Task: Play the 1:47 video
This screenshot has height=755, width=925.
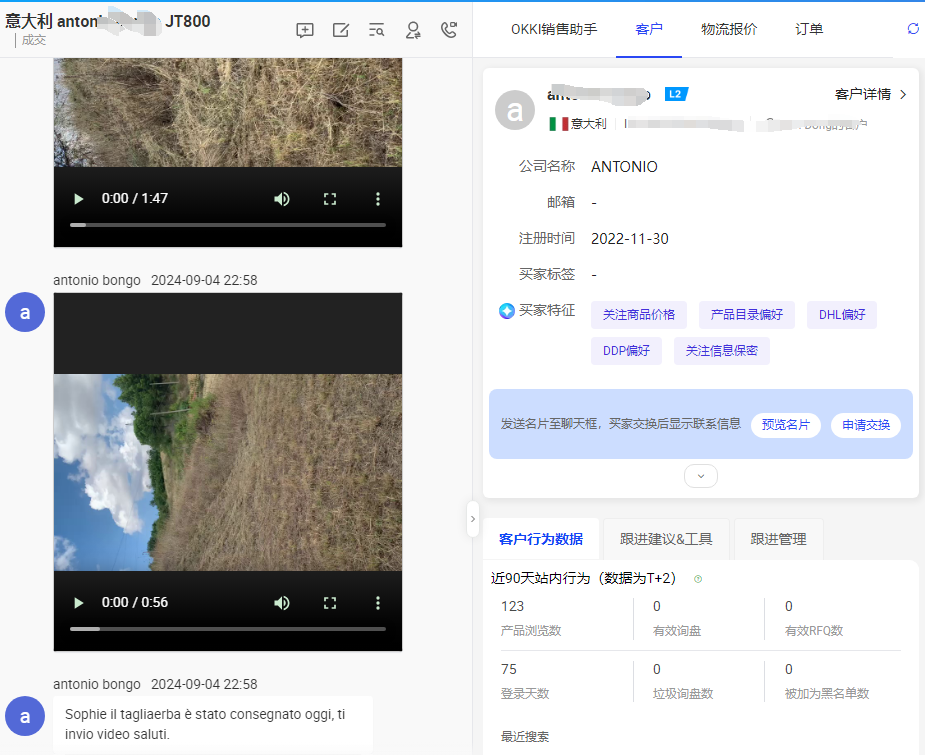Action: coord(78,199)
